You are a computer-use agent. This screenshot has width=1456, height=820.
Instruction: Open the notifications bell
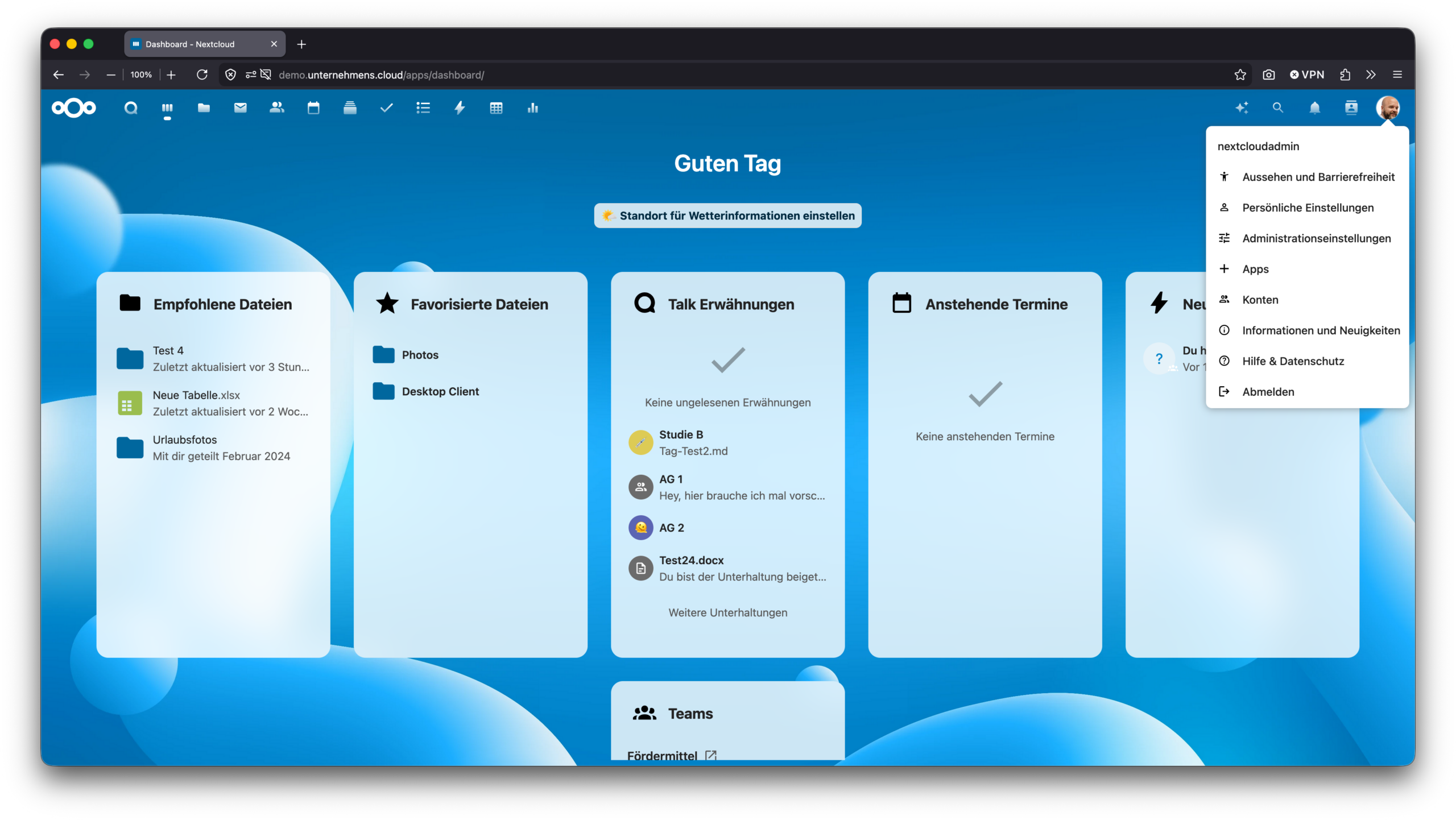[1315, 108]
